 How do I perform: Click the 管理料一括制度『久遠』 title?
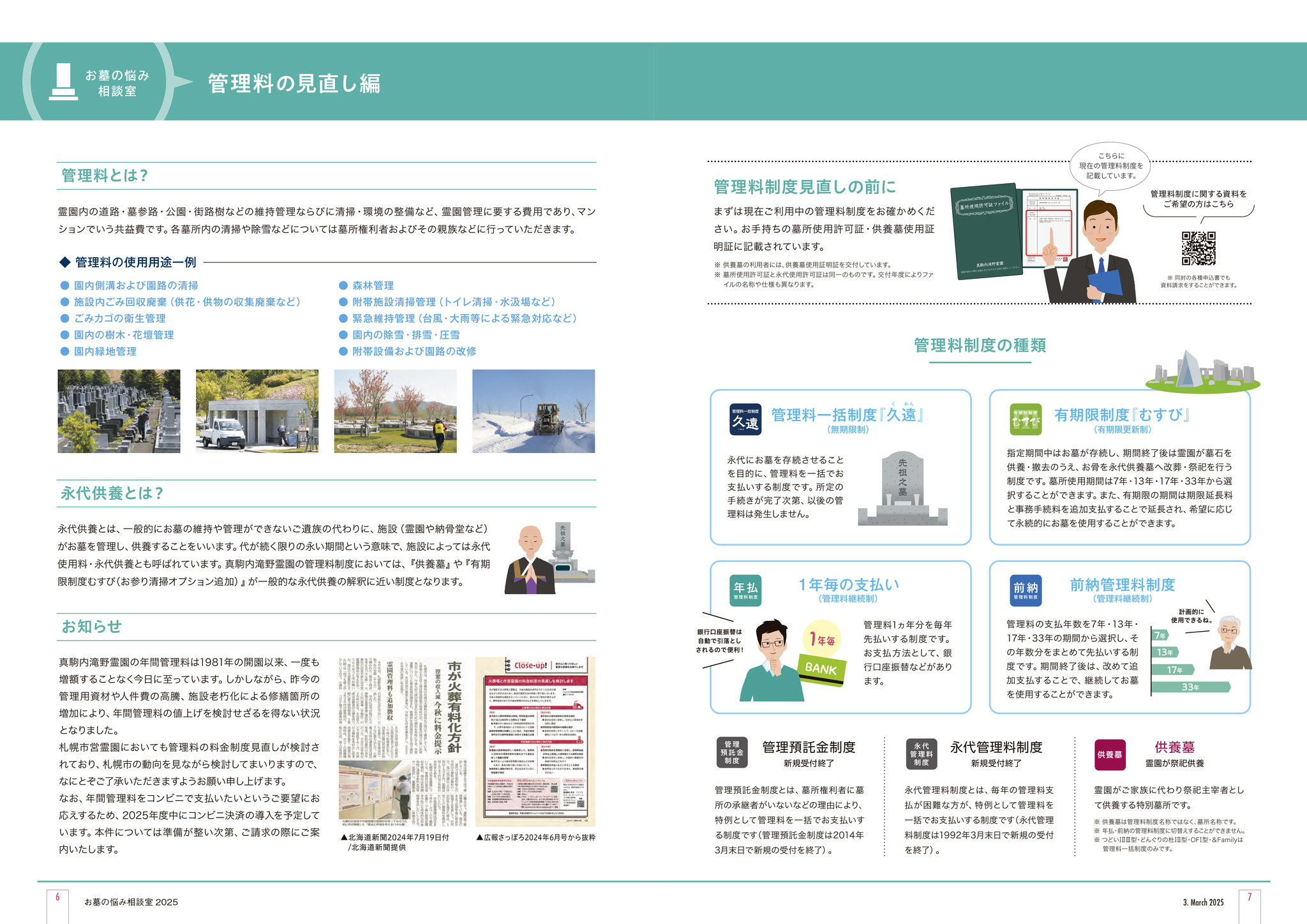point(848,415)
